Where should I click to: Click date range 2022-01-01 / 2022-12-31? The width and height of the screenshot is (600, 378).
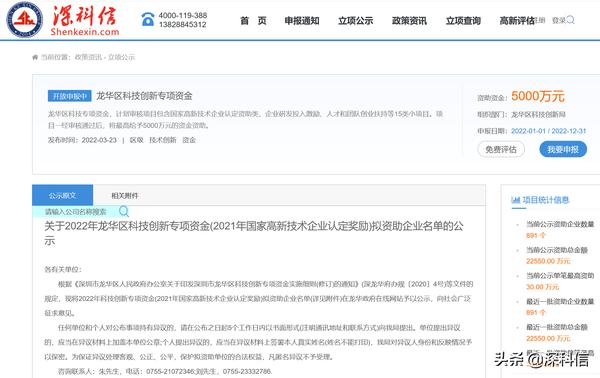pyautogui.click(x=549, y=131)
